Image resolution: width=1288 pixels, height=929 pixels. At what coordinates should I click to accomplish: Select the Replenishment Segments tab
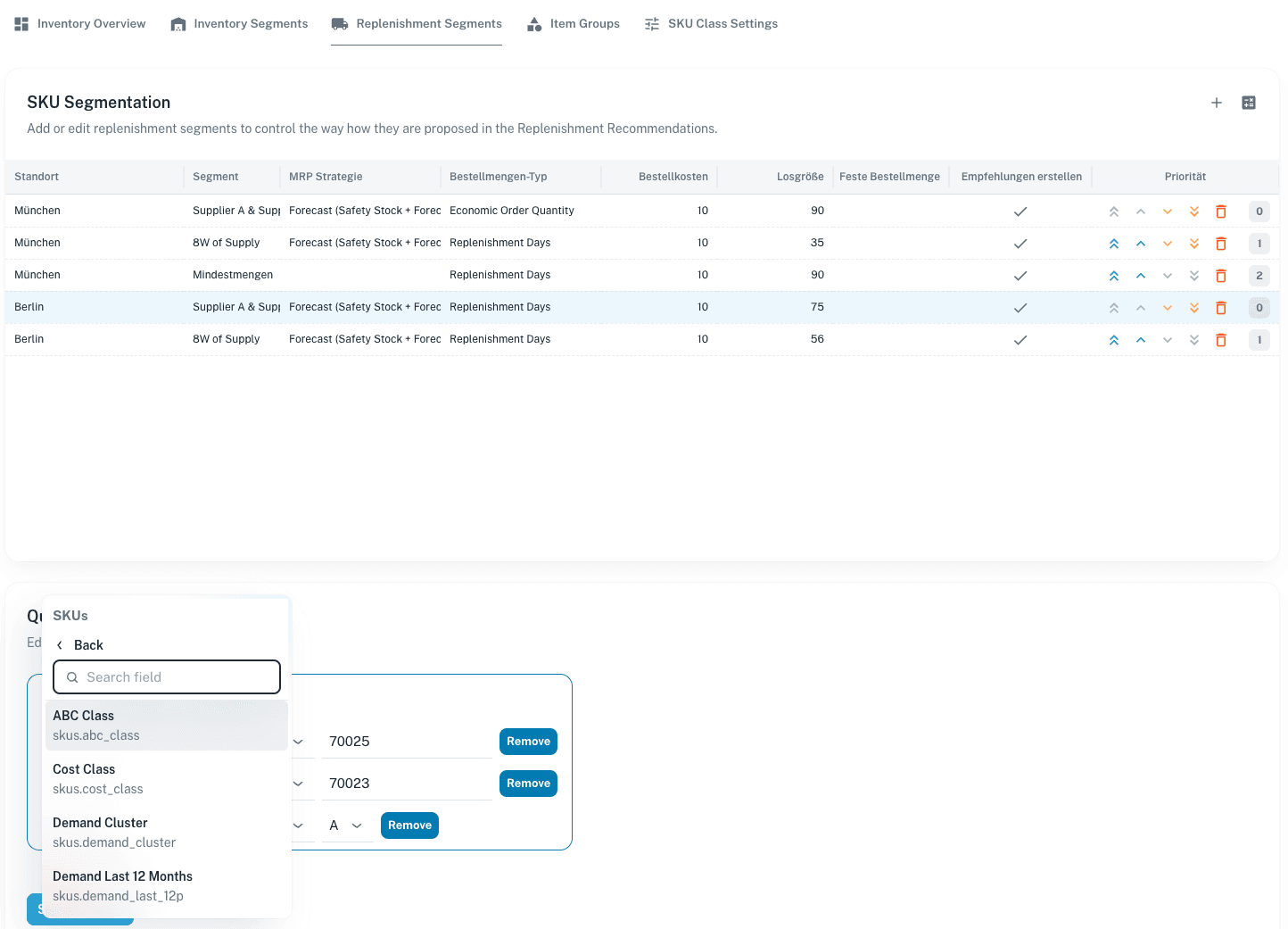(417, 24)
